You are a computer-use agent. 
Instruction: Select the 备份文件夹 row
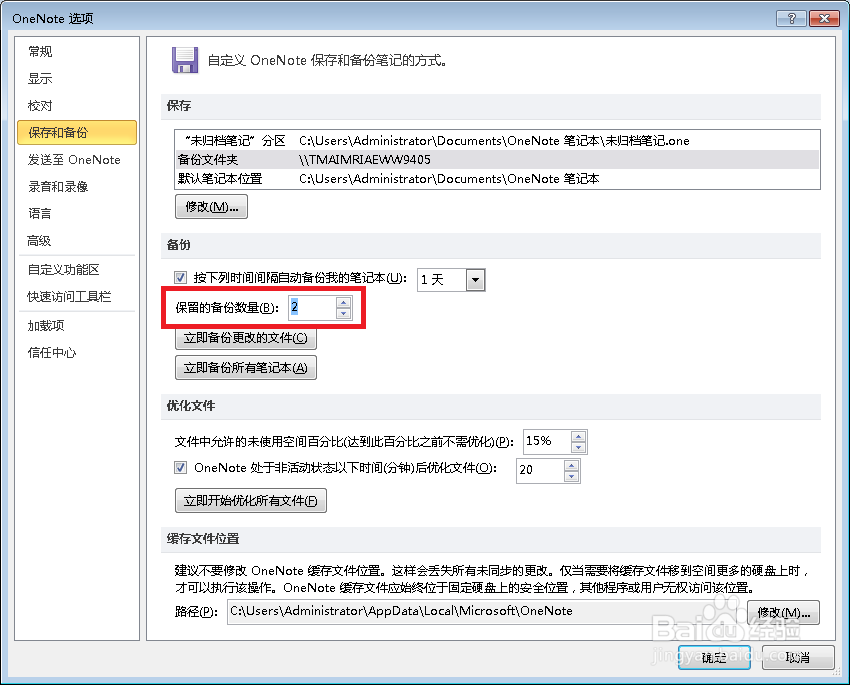(497, 160)
